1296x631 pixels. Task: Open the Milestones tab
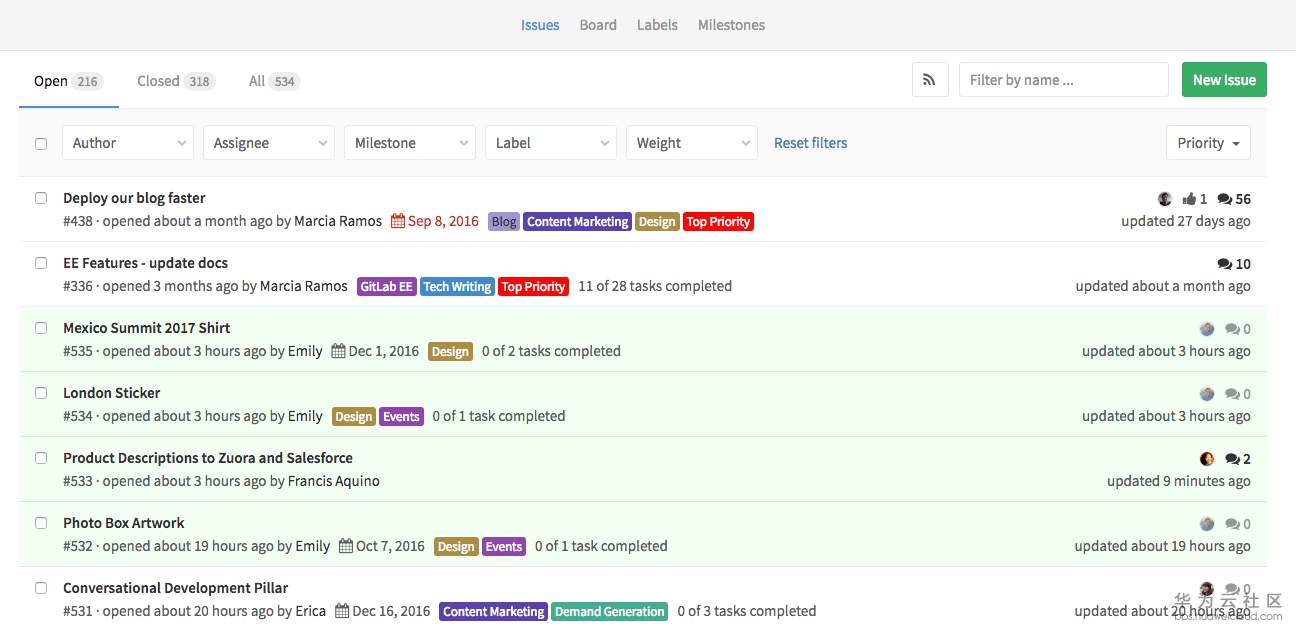coord(731,25)
